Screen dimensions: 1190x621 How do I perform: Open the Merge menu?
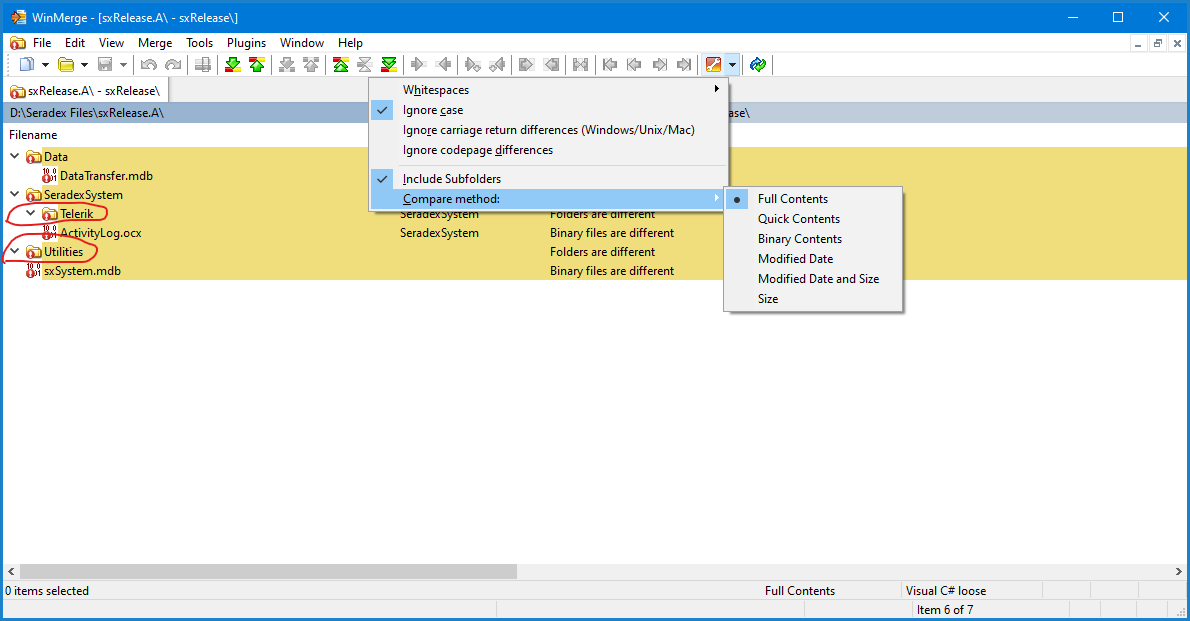click(x=155, y=43)
